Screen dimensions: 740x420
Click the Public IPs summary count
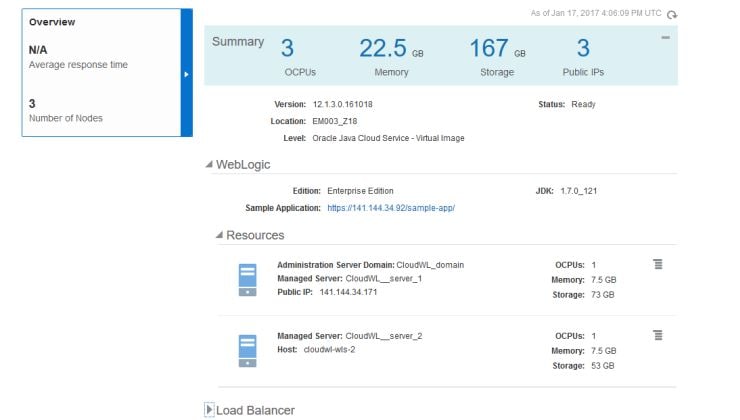point(583,48)
